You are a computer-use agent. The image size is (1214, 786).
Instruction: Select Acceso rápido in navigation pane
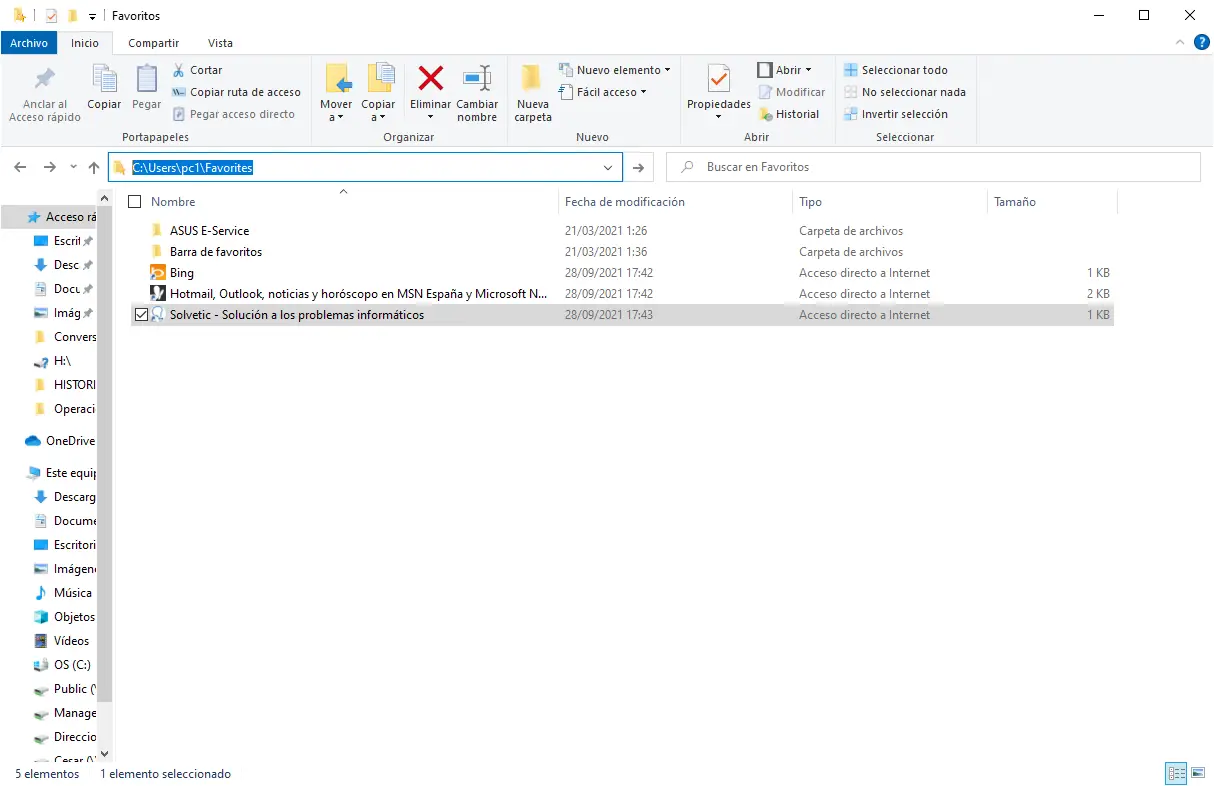pyautogui.click(x=62, y=217)
